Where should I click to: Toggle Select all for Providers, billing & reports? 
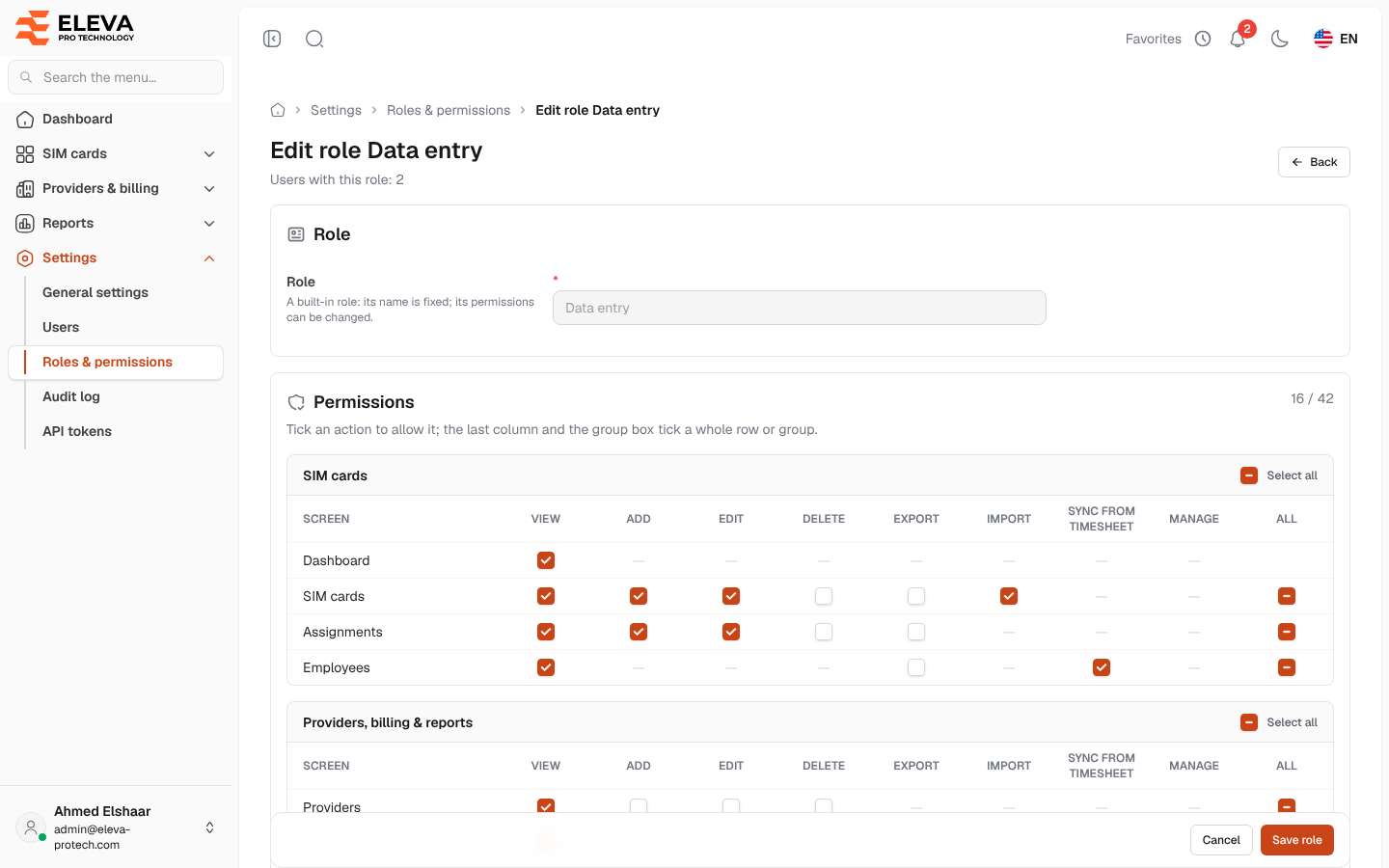click(x=1249, y=722)
